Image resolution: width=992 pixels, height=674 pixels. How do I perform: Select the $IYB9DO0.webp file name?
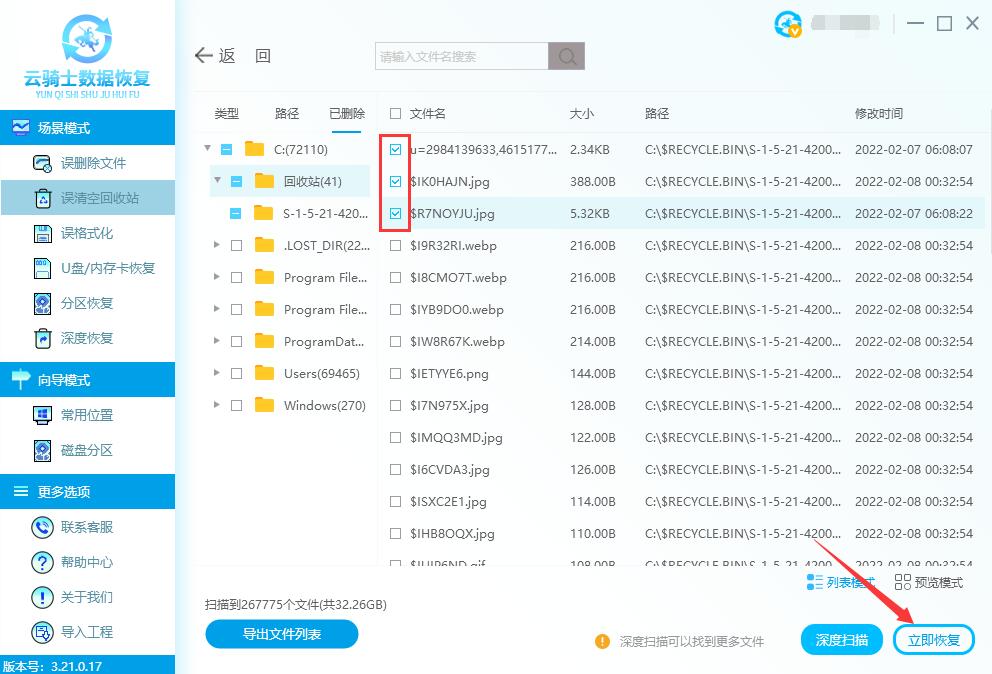tap(457, 309)
